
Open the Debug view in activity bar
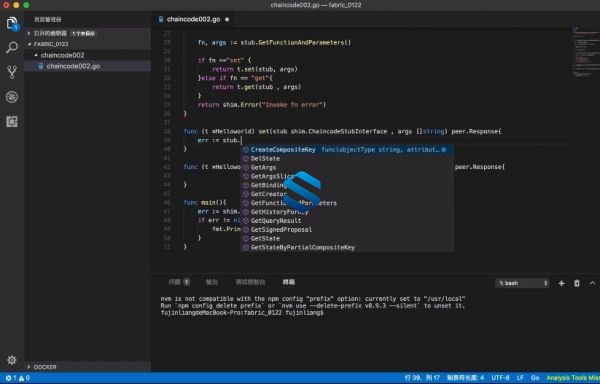pyautogui.click(x=12, y=97)
